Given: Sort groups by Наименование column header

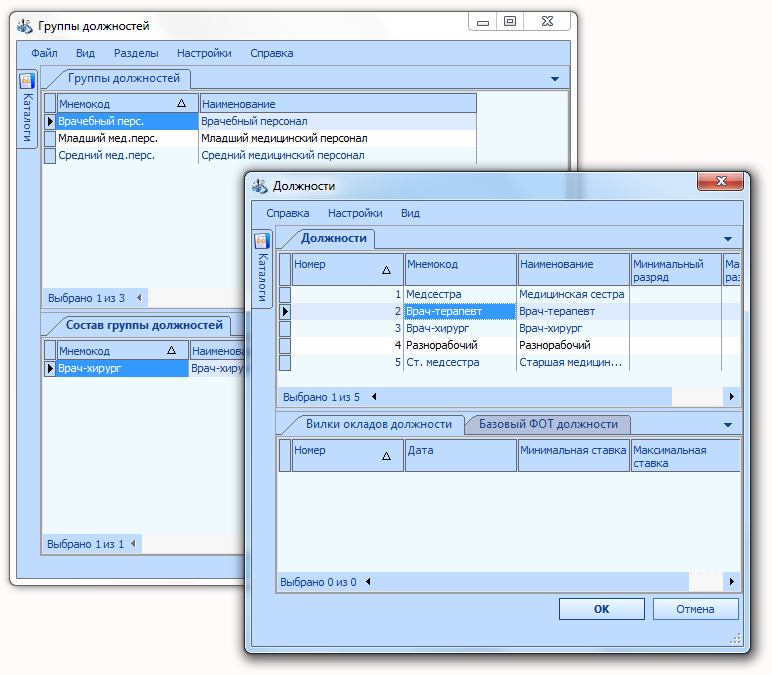Looking at the screenshot, I should [338, 103].
